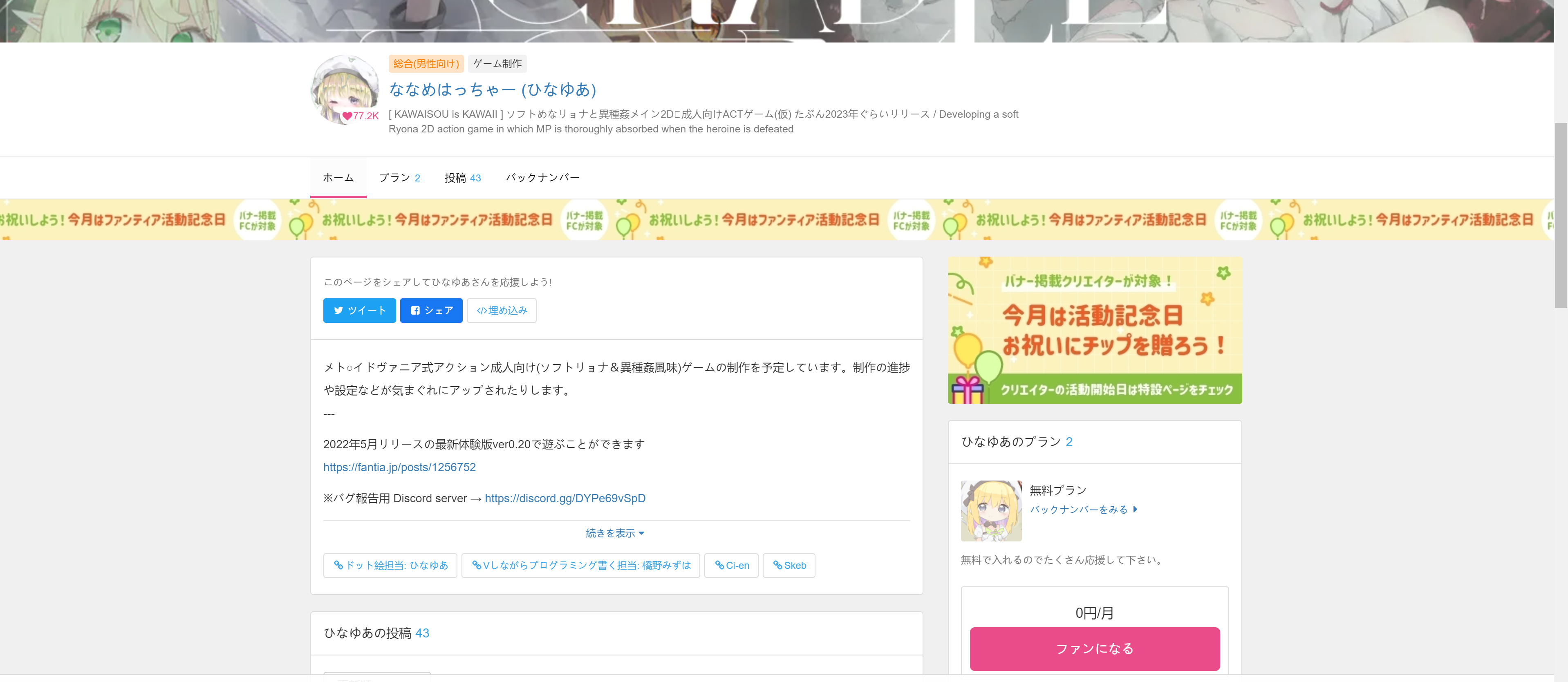Open the programming担当 橋野みずは link chip

(x=581, y=565)
